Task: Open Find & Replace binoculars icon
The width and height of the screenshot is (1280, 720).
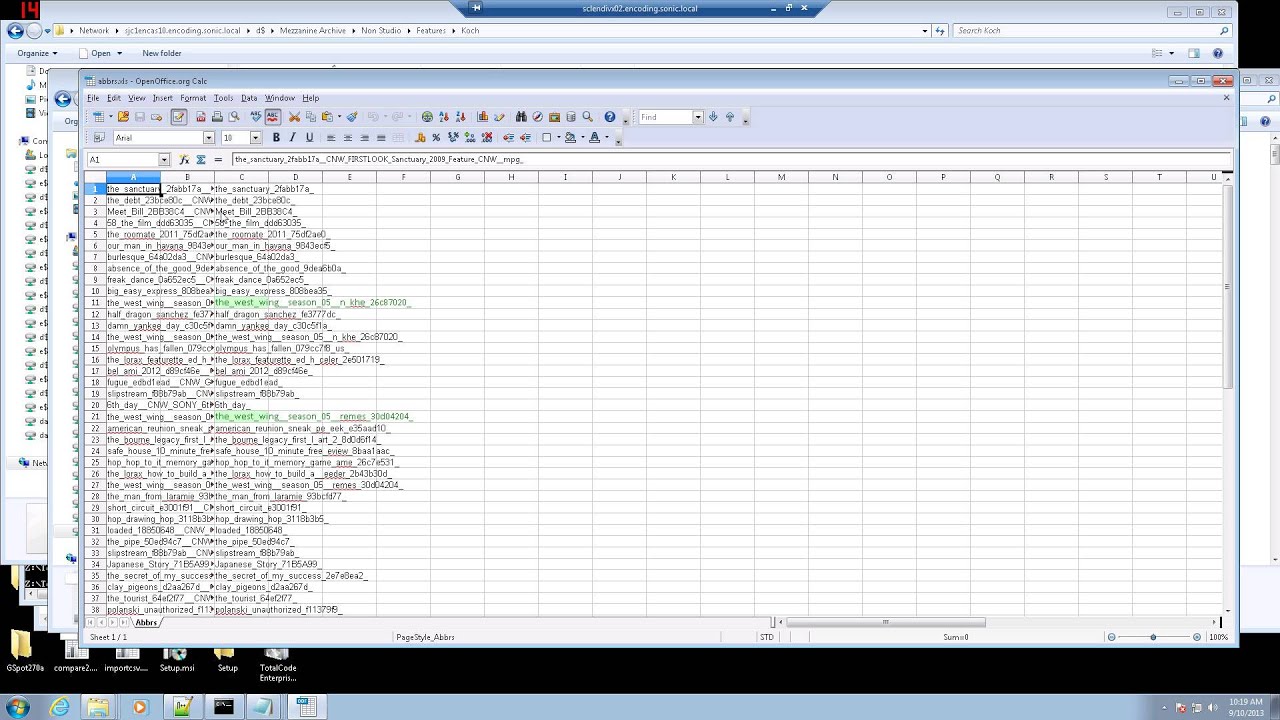Action: point(521,117)
